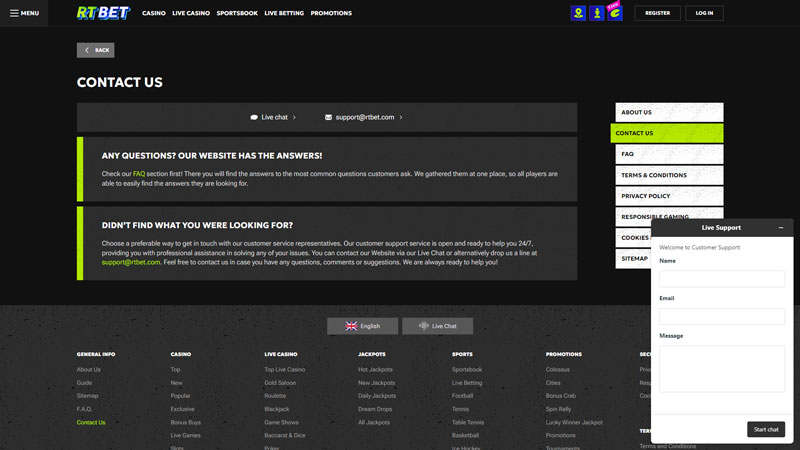
Task: Open the FAQ link in the answers paragraph
Action: [139, 174]
